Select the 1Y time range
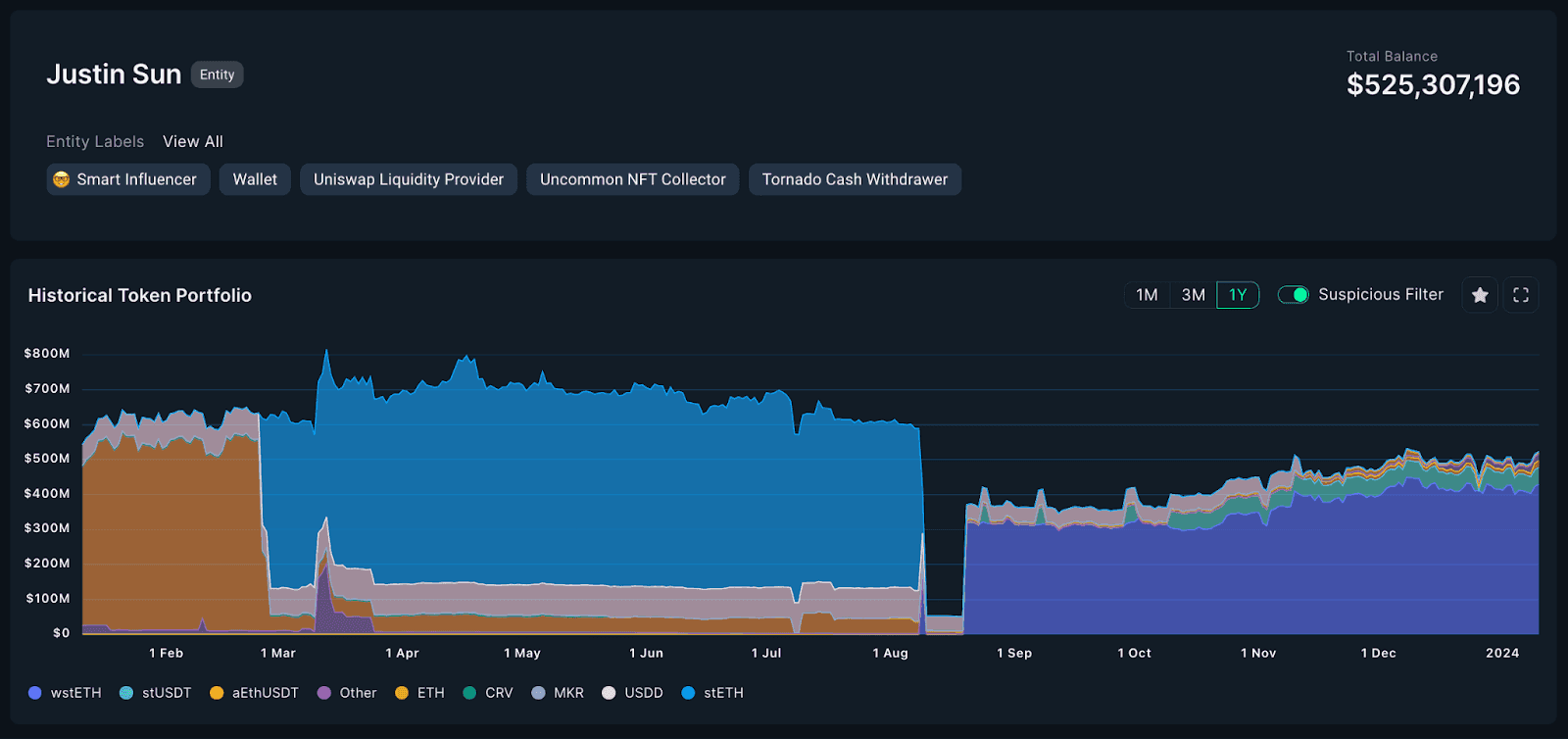 (1238, 295)
